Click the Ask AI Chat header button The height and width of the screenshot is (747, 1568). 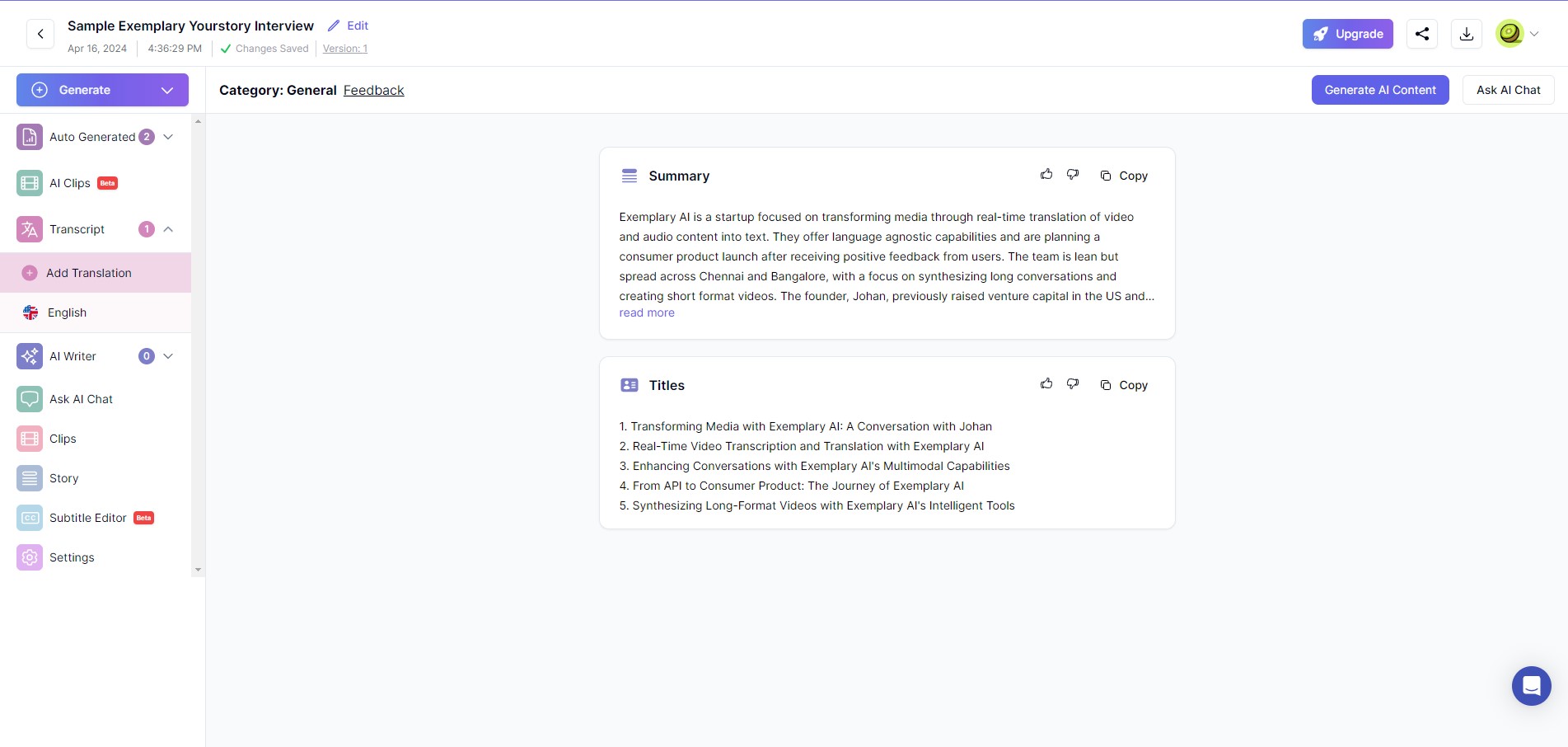tap(1508, 90)
